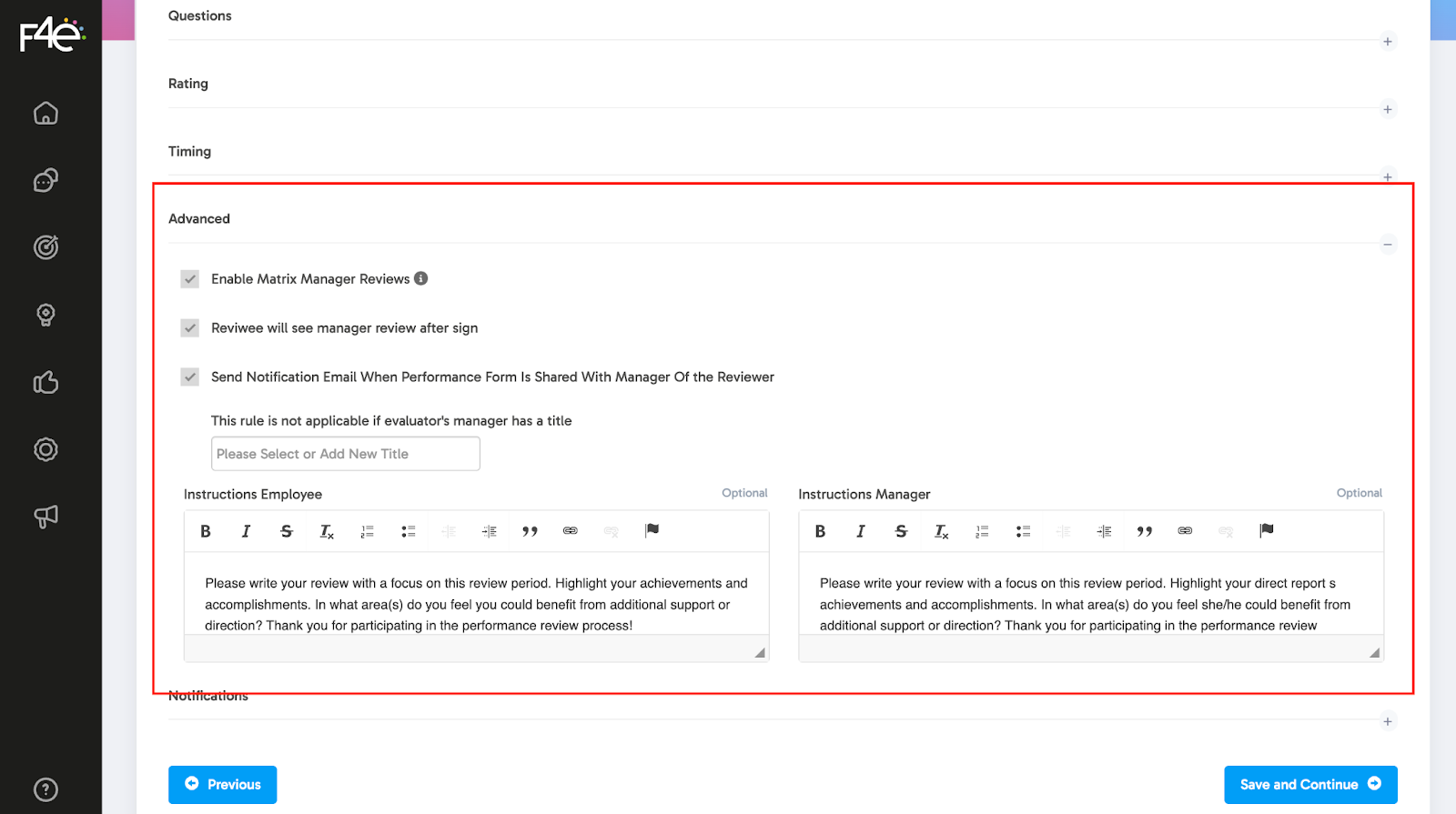Toggle Send Notification Email checkbox

[190, 377]
